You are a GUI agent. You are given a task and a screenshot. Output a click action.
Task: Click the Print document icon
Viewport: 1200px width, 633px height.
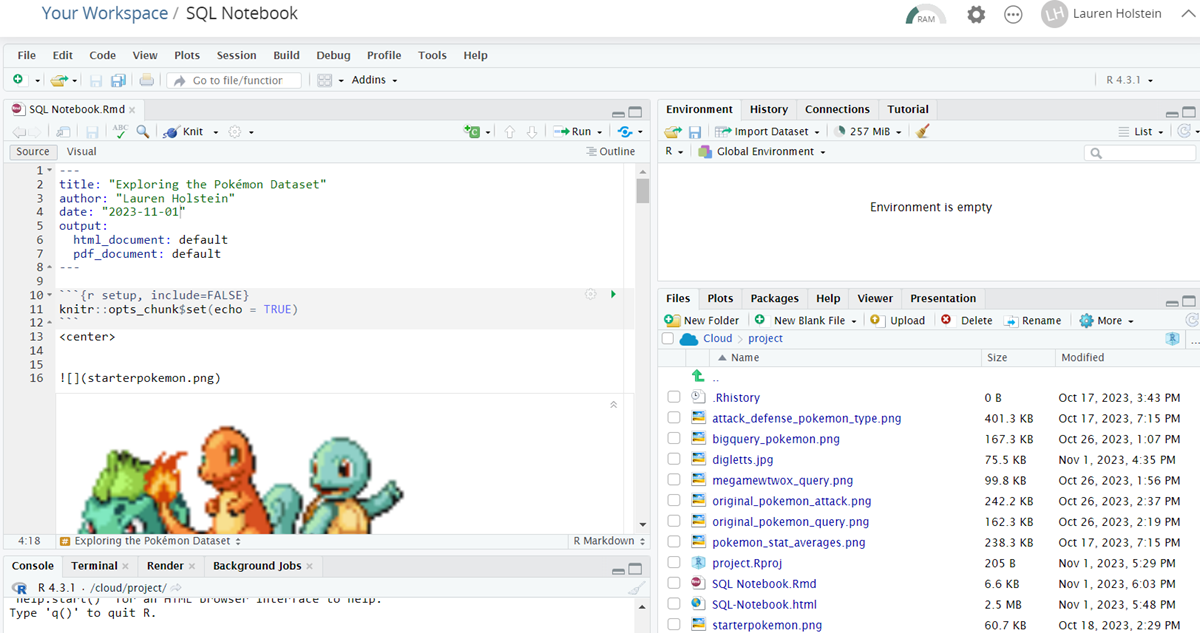[147, 80]
